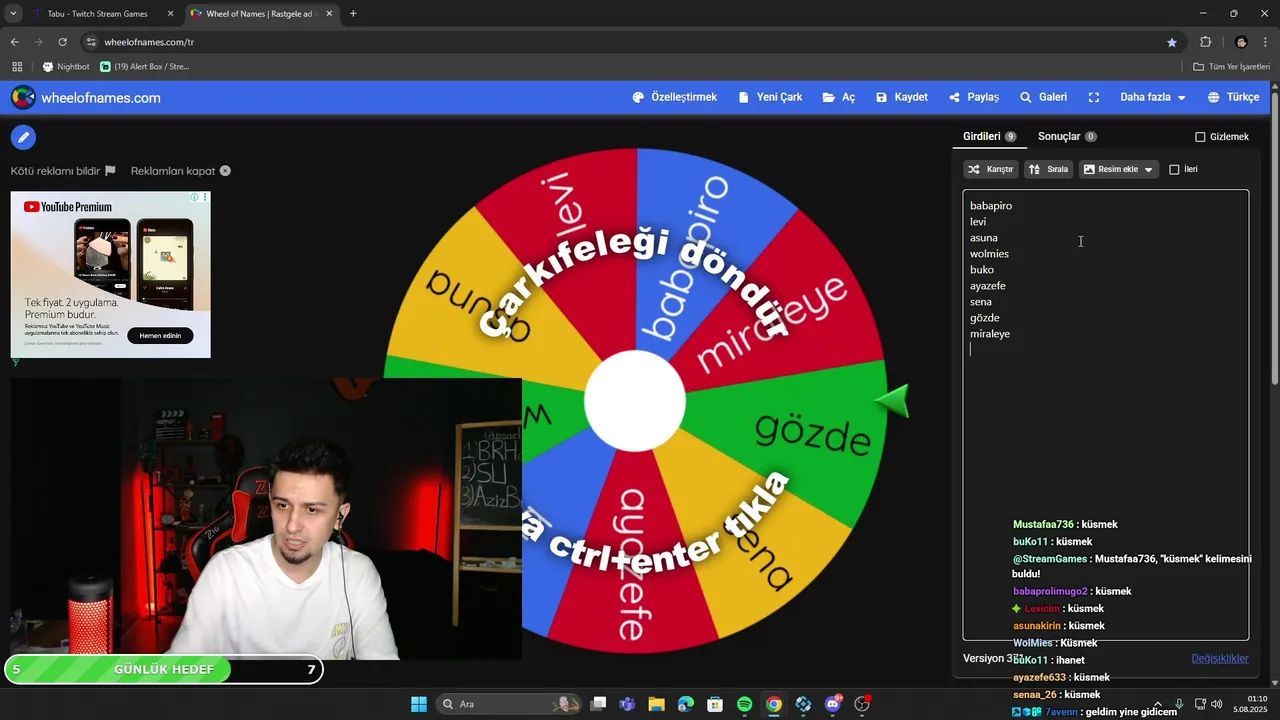Screen dimensions: 1280x720
Task: Open system volume control in tray
Action: click(1216, 704)
